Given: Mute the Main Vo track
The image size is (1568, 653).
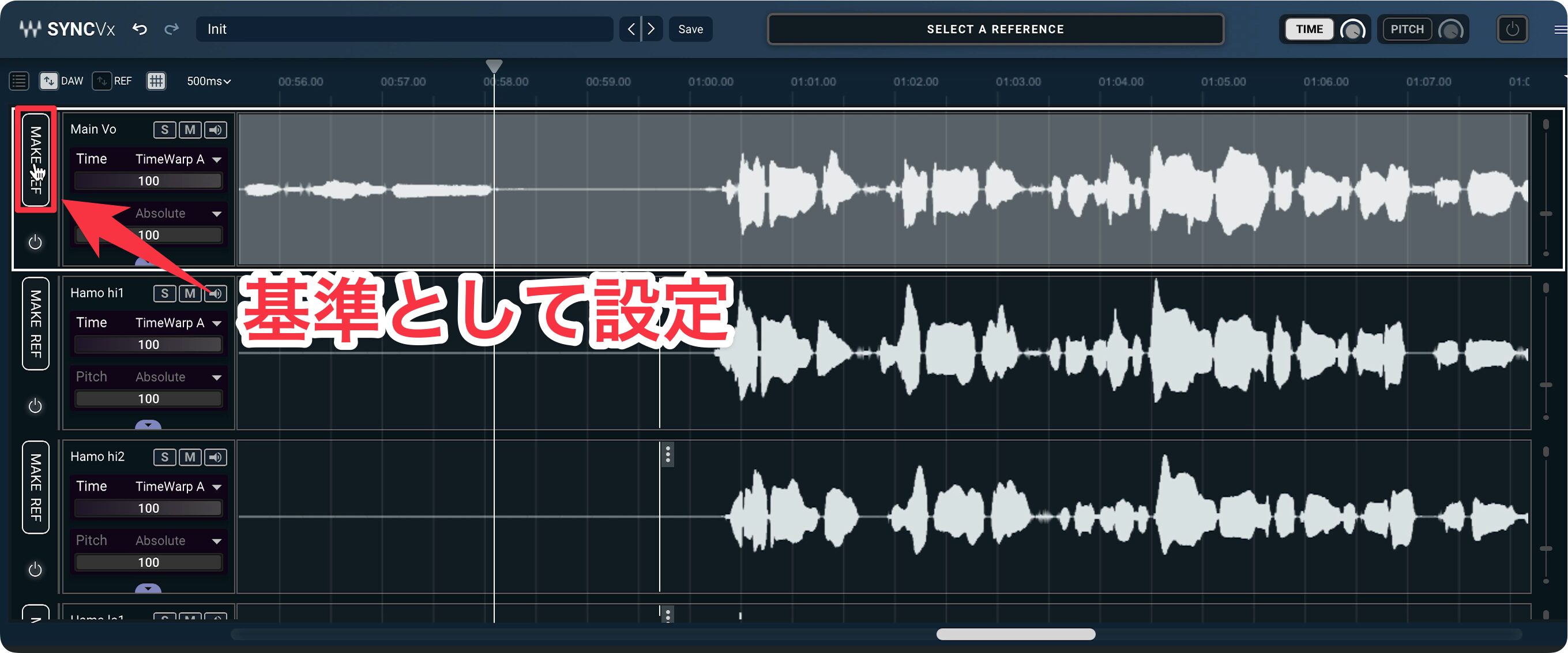Looking at the screenshot, I should (190, 130).
